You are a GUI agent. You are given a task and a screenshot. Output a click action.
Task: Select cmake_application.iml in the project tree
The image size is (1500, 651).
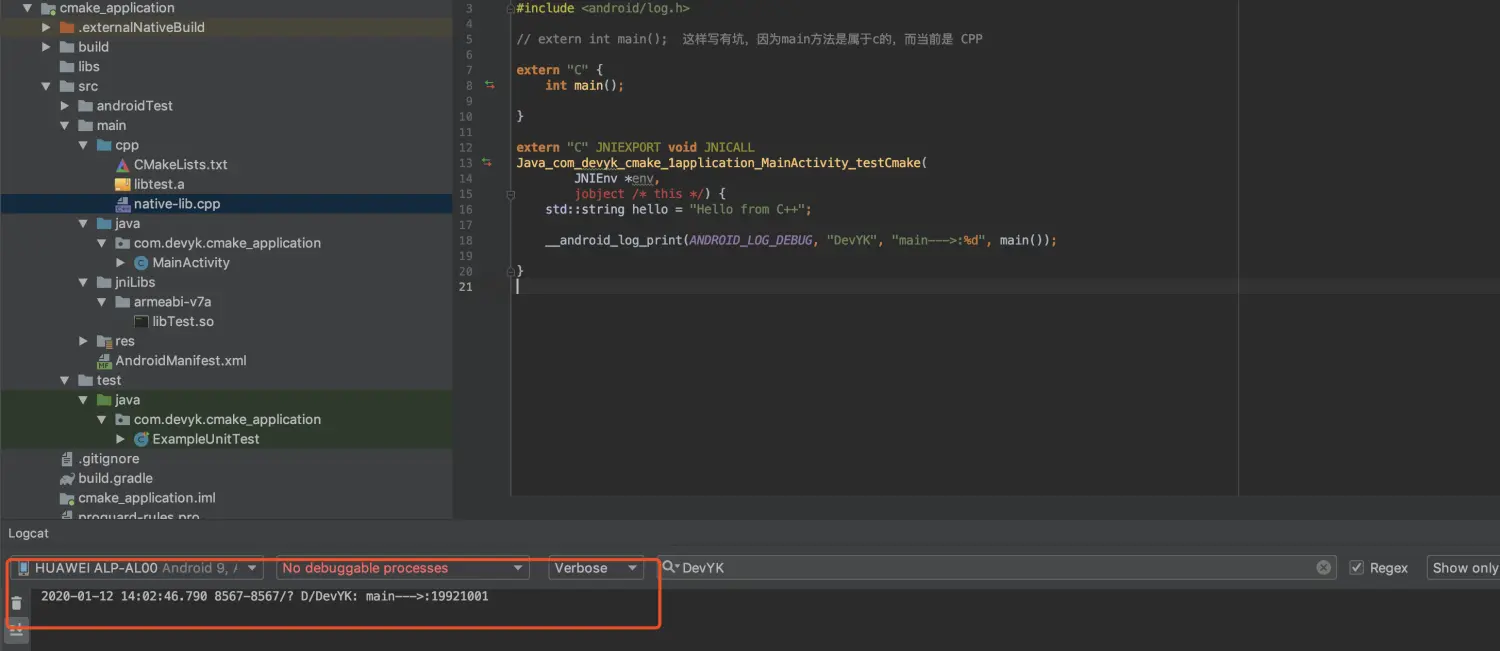coord(147,498)
